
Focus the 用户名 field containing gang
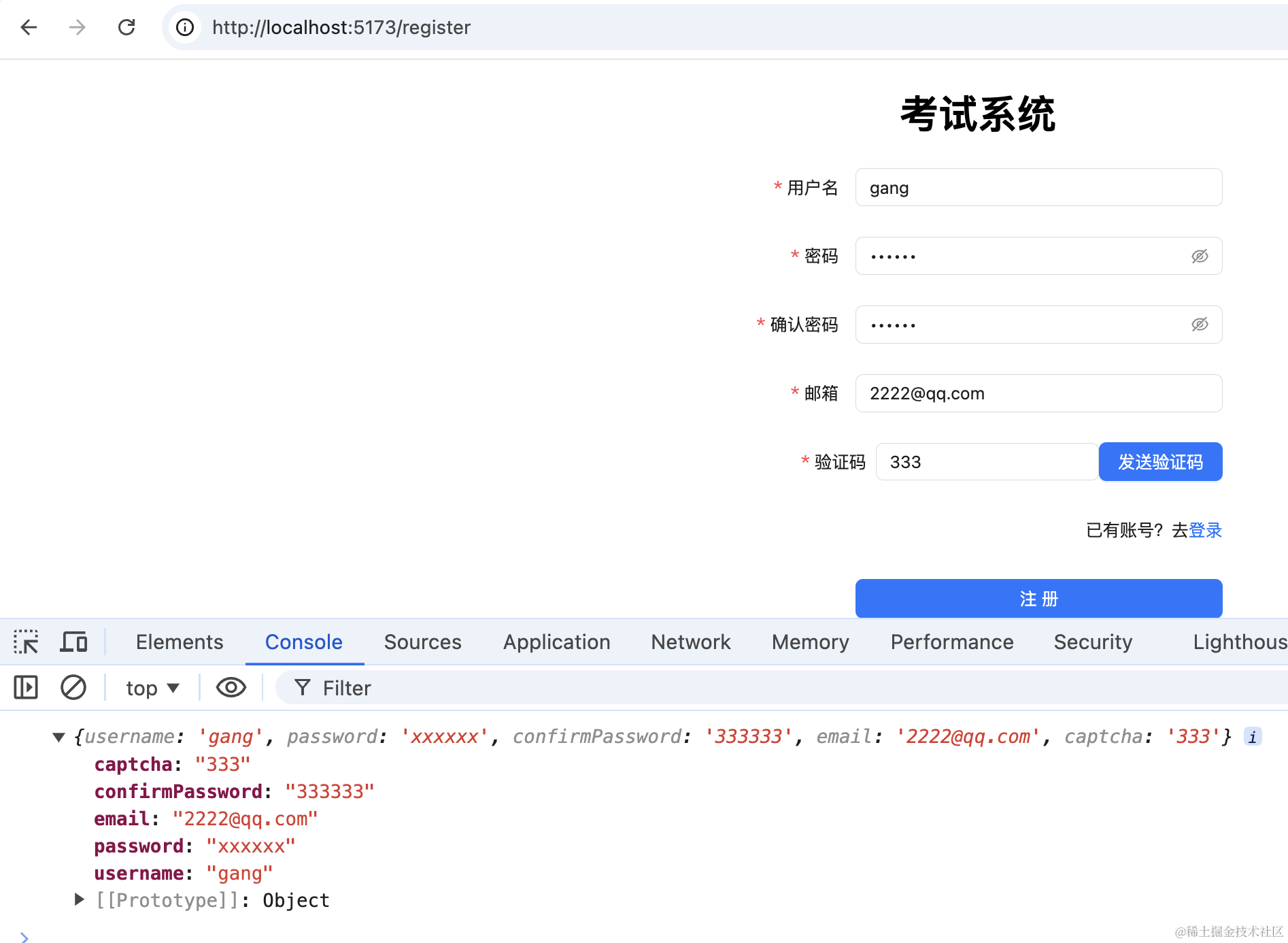pyautogui.click(x=1039, y=187)
